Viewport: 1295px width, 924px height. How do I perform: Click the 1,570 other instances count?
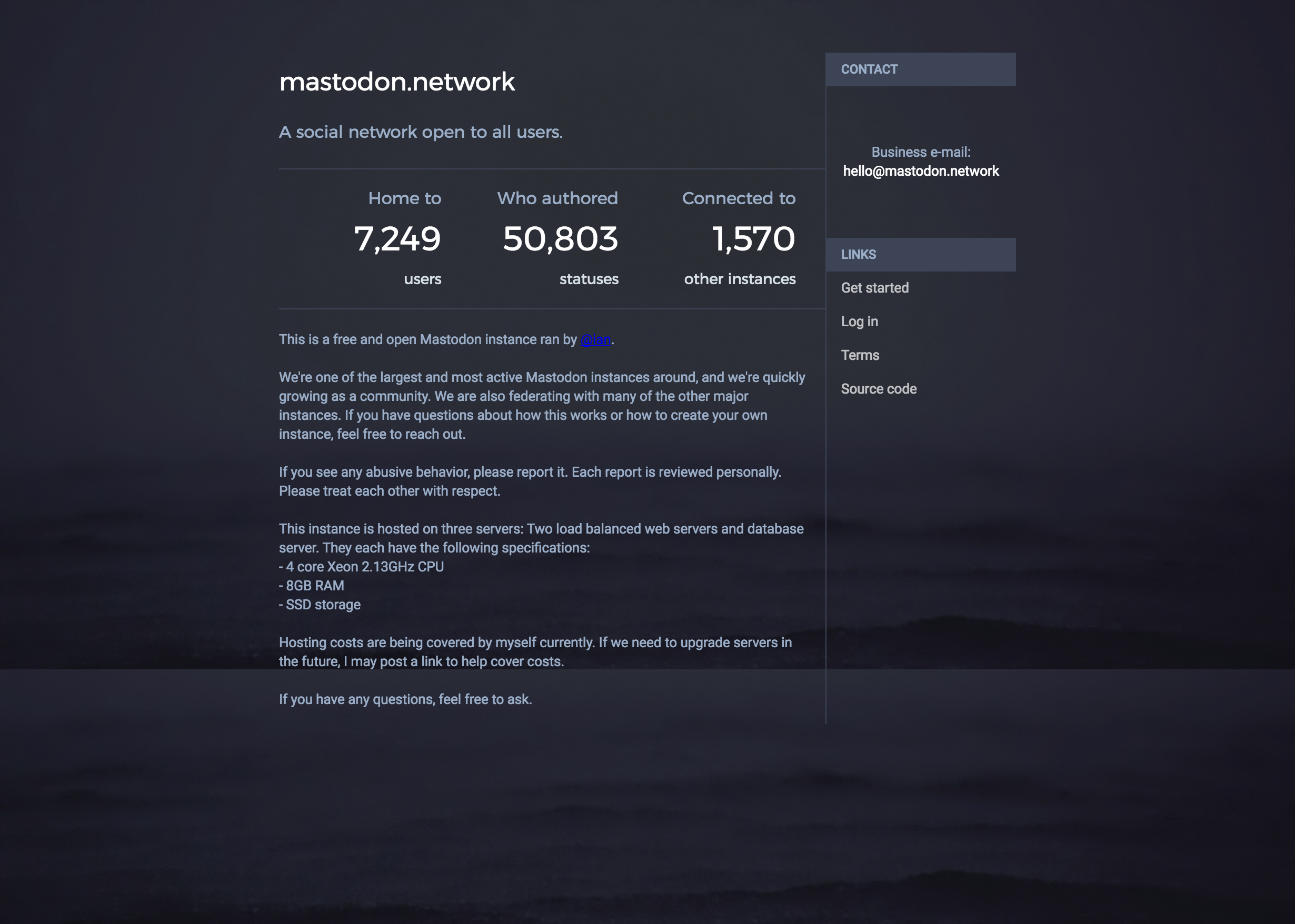click(754, 238)
